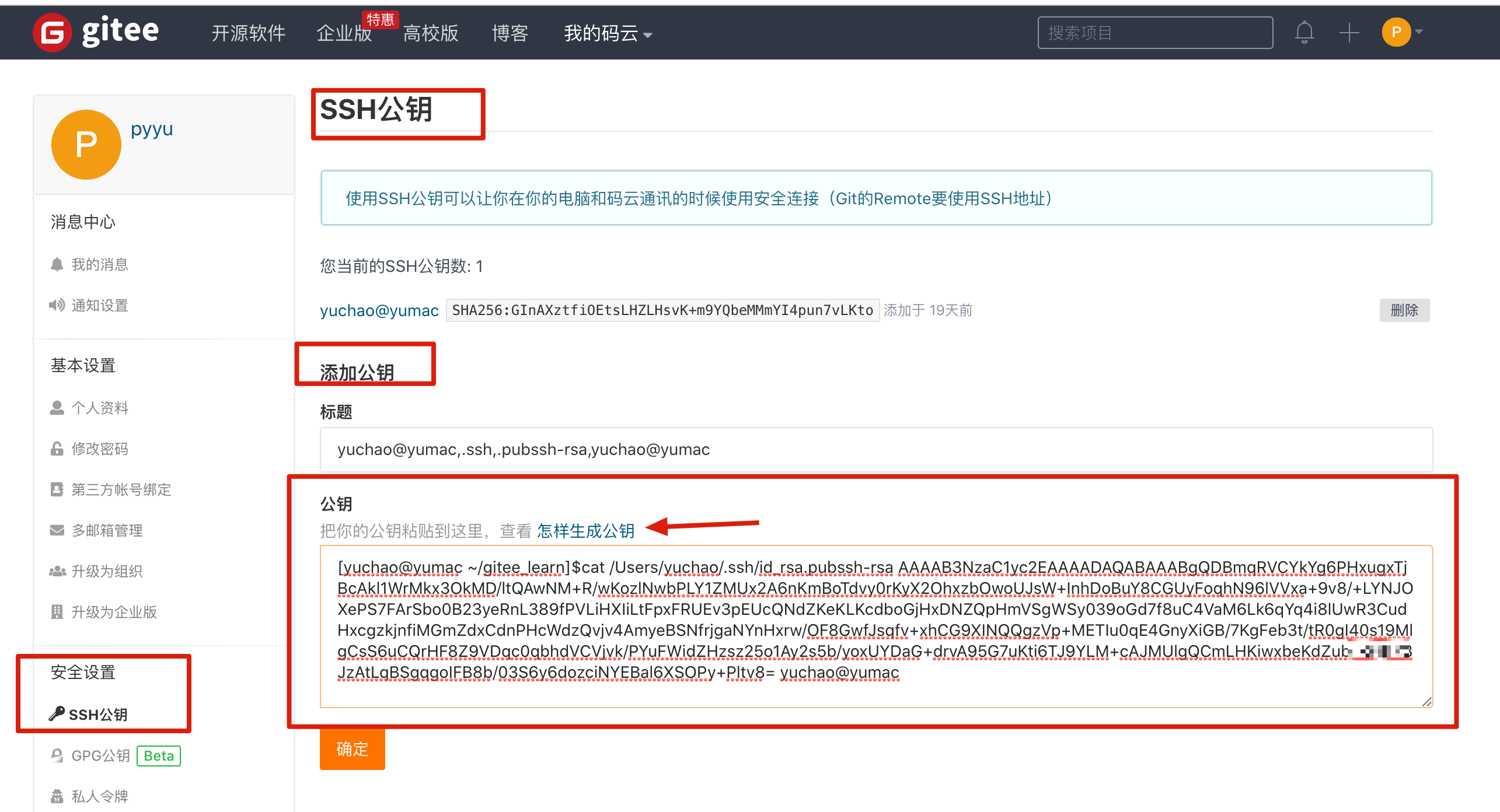Screen dimensions: 1500x812
Task: Click the green Beta badge
Action: point(159,755)
